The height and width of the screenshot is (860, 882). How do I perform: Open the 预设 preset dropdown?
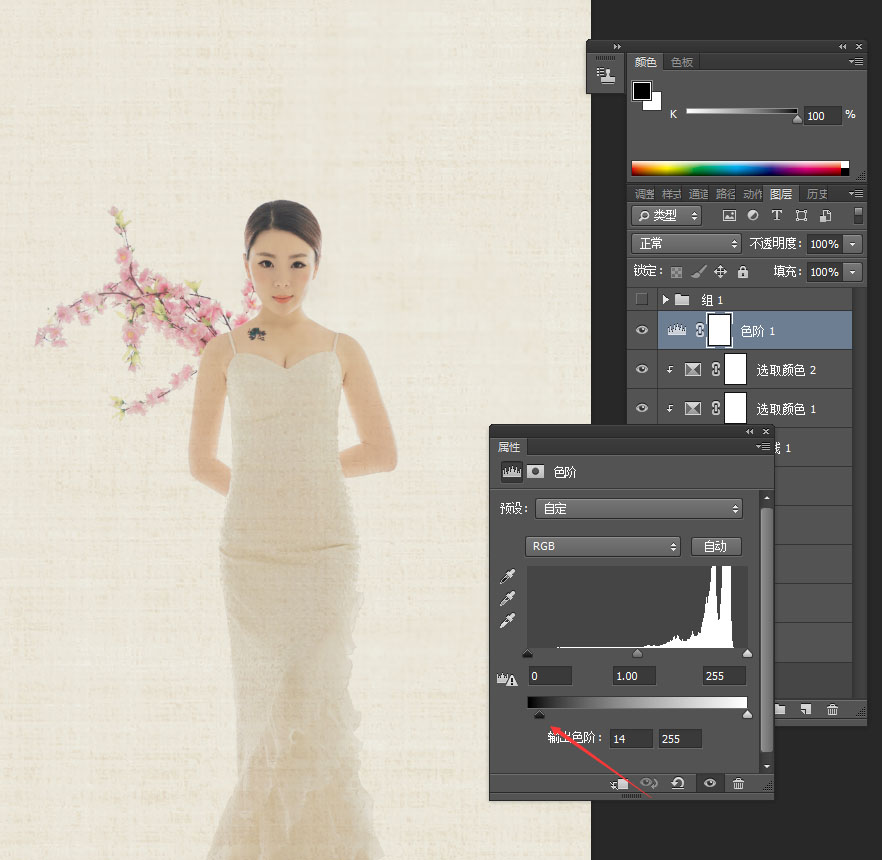tap(639, 508)
